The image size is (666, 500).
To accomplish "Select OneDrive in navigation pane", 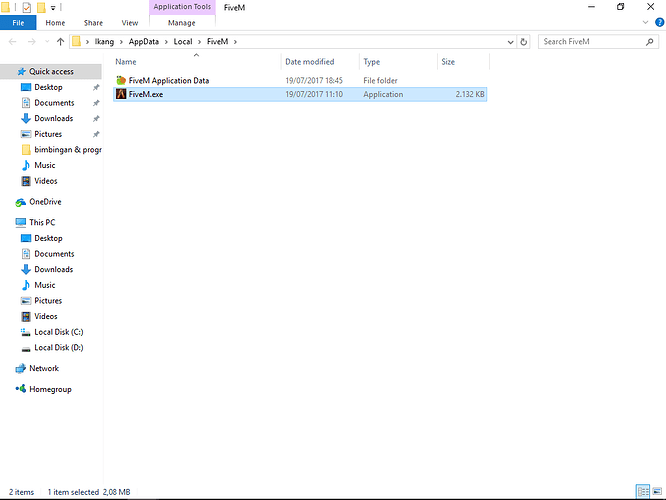I will point(45,202).
